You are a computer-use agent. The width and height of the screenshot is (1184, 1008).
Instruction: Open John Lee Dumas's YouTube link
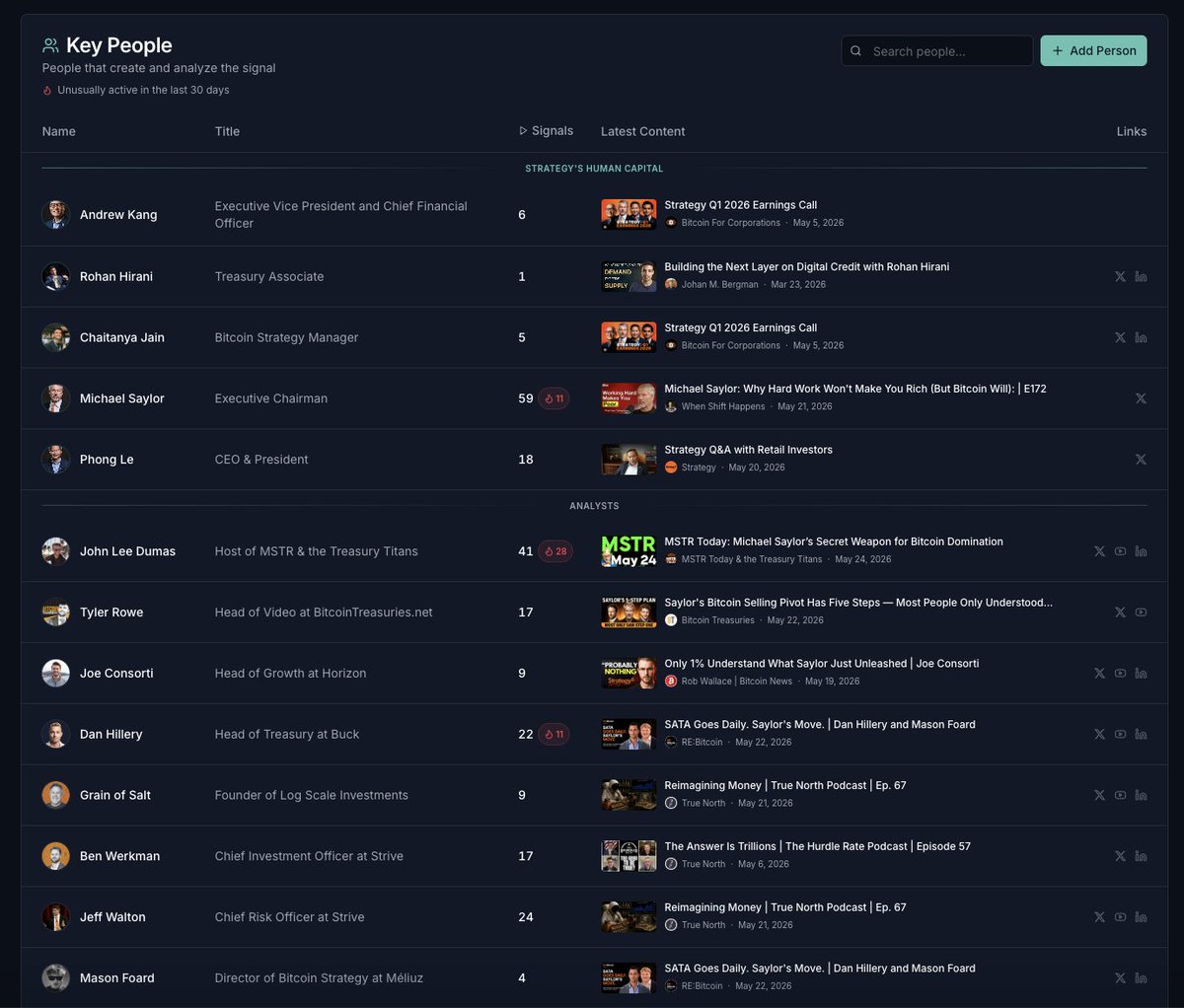[1120, 551]
